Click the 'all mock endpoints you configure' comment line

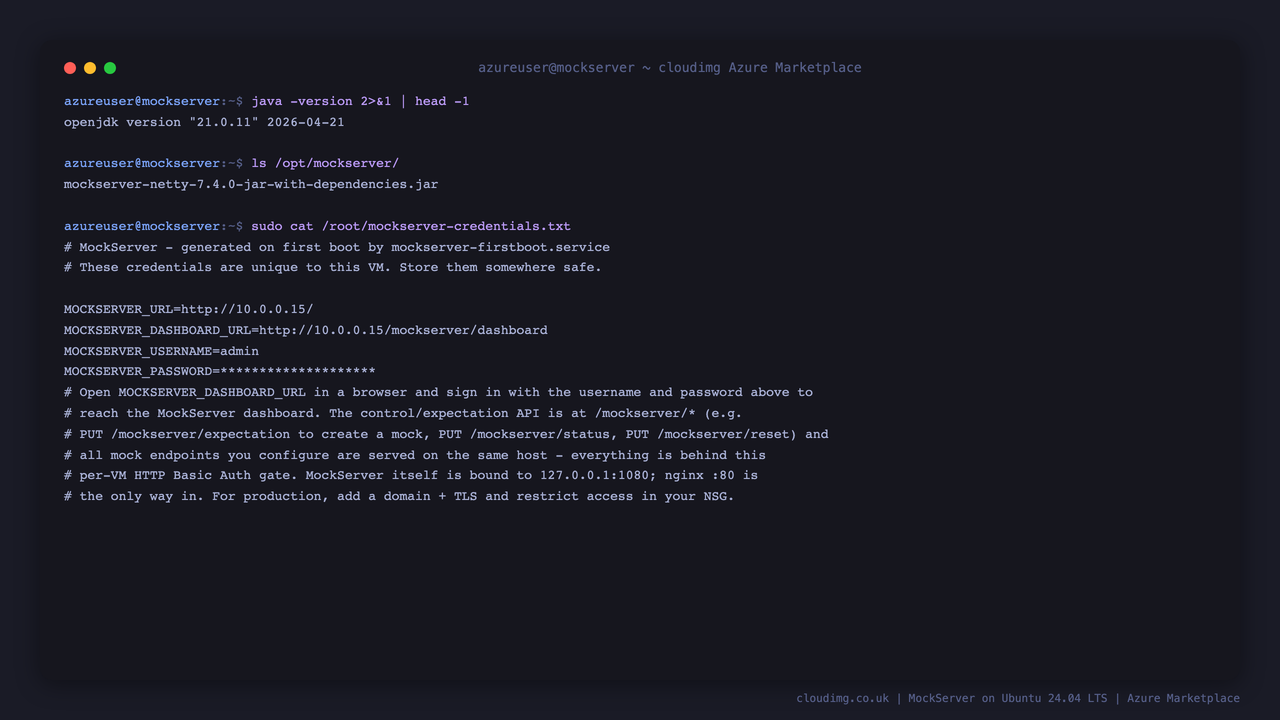415,455
